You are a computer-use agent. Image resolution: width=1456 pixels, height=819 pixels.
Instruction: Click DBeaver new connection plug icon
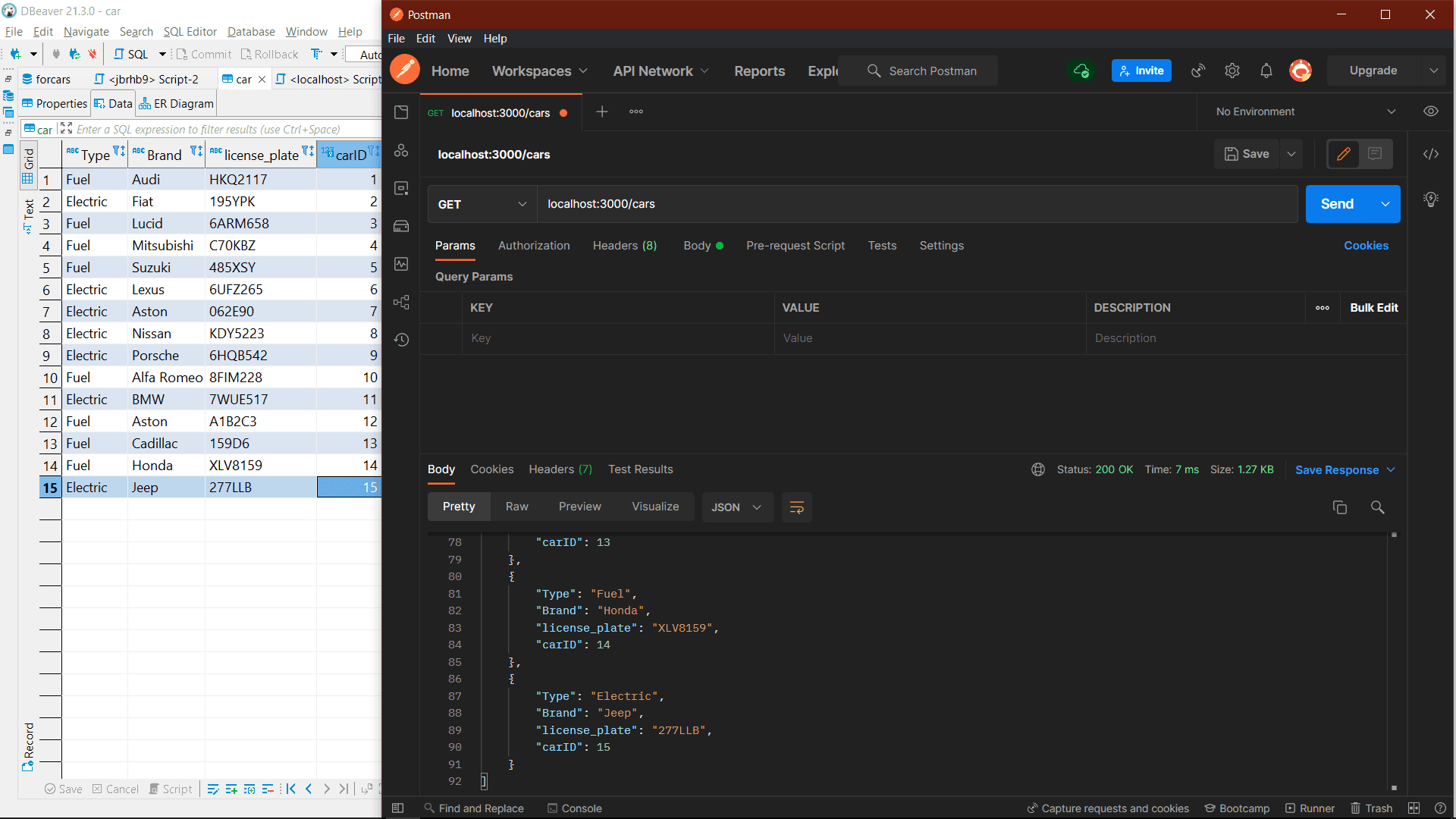[x=15, y=54]
